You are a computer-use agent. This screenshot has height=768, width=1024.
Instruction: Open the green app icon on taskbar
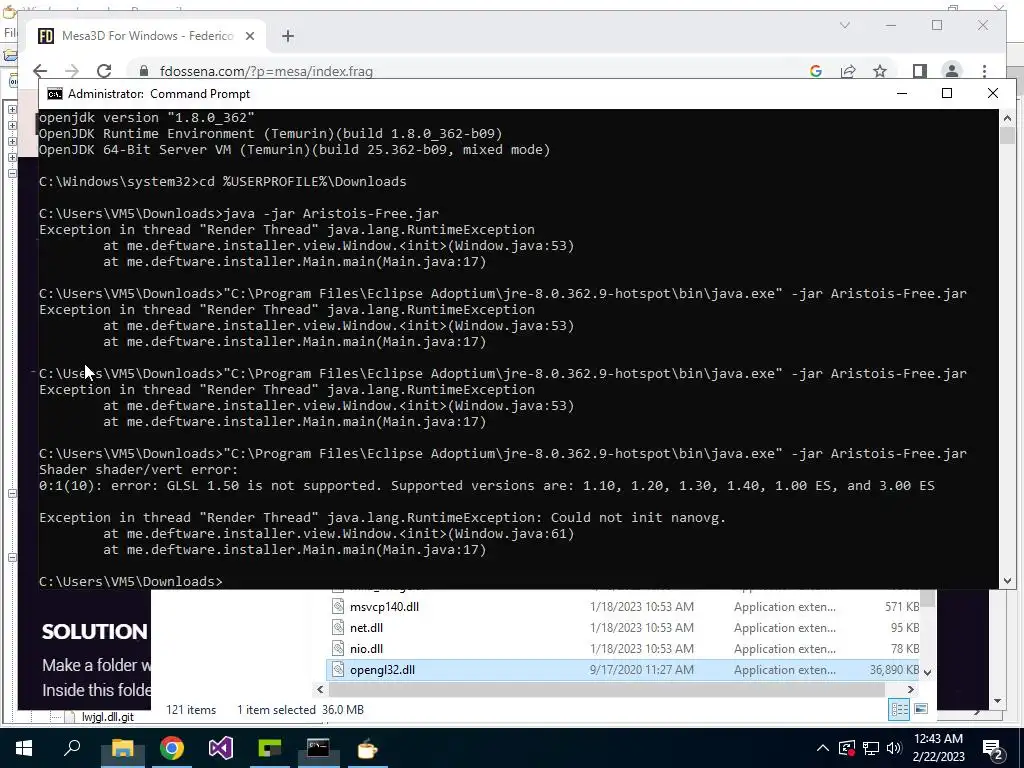270,748
